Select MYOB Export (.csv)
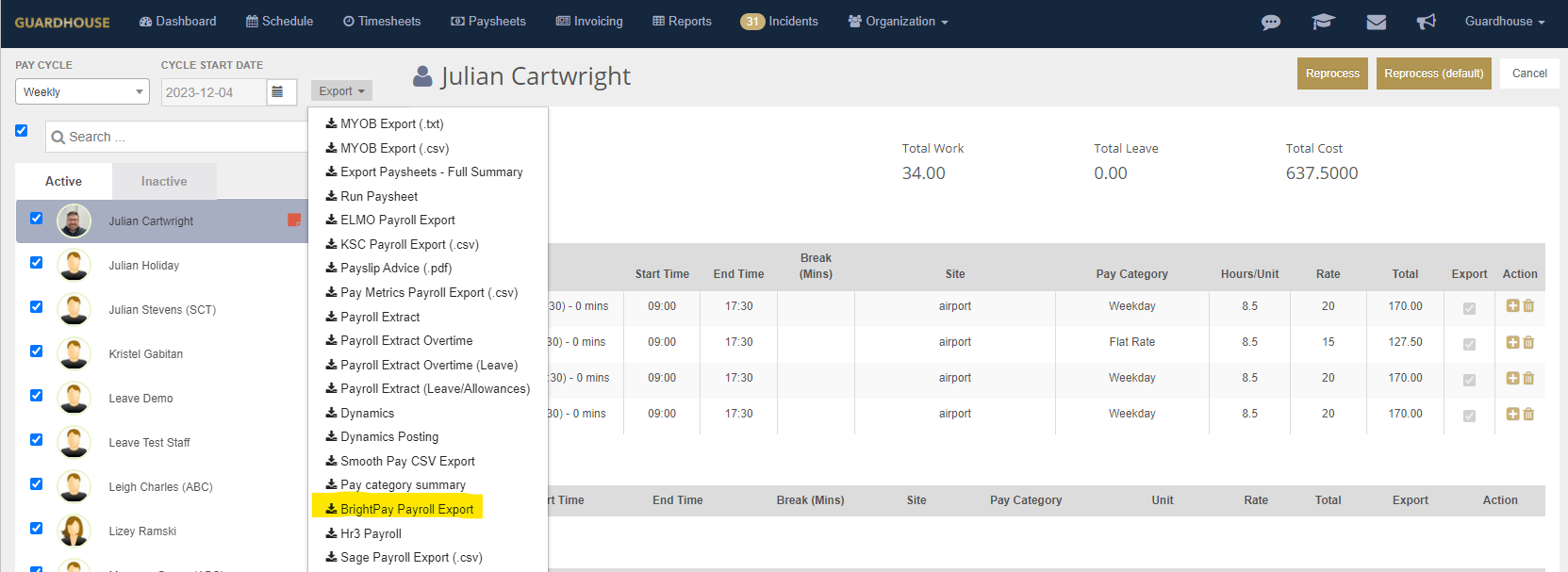 tap(388, 148)
